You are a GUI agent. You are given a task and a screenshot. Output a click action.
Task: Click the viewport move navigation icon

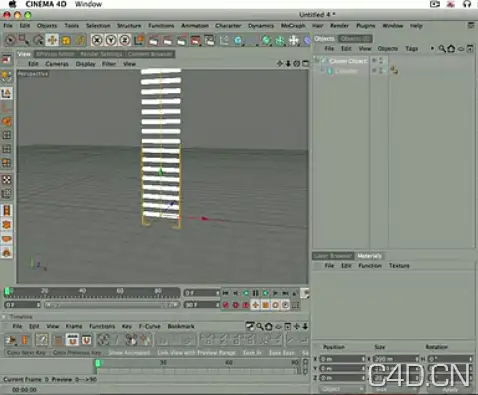coord(280,63)
